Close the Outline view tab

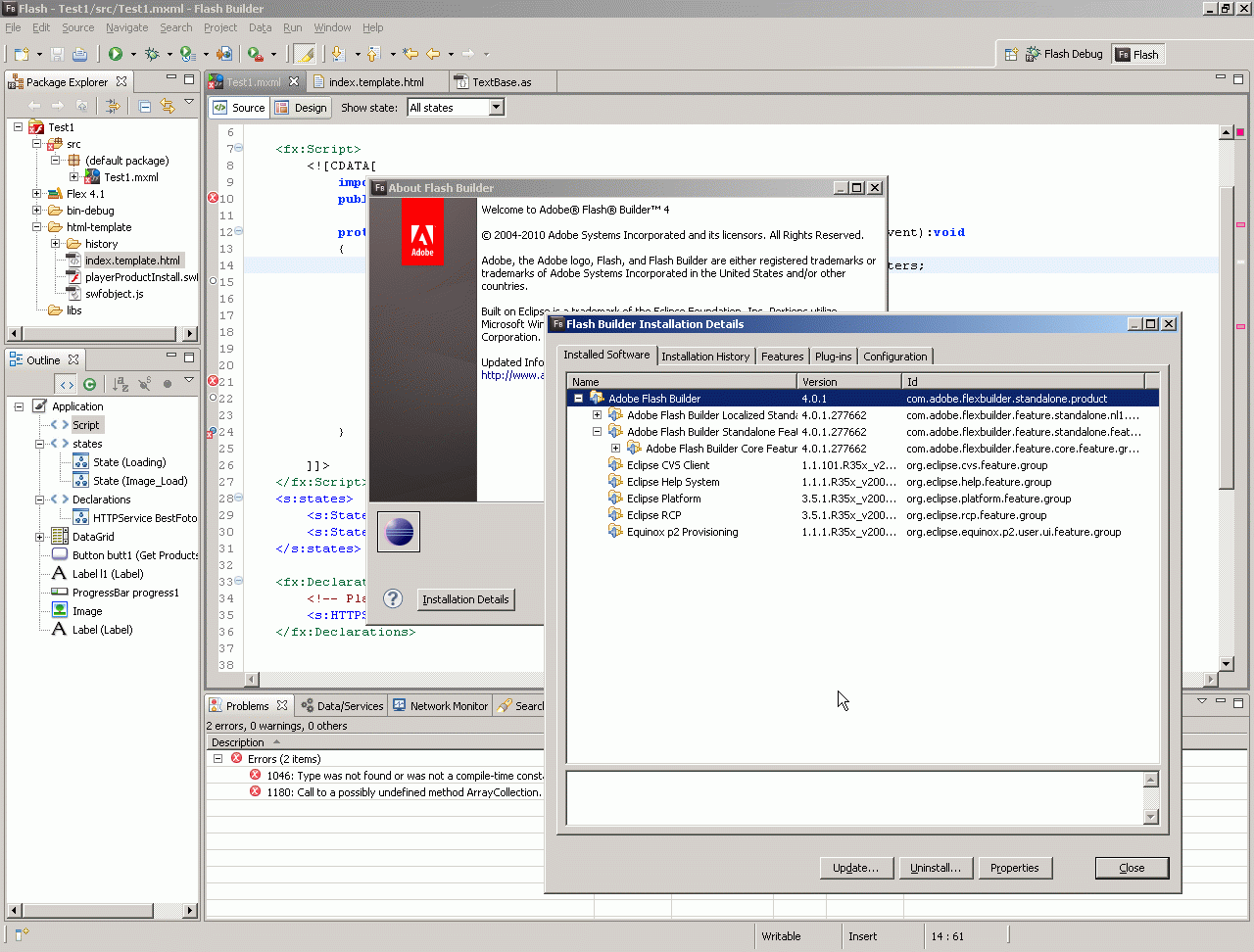coord(73,359)
